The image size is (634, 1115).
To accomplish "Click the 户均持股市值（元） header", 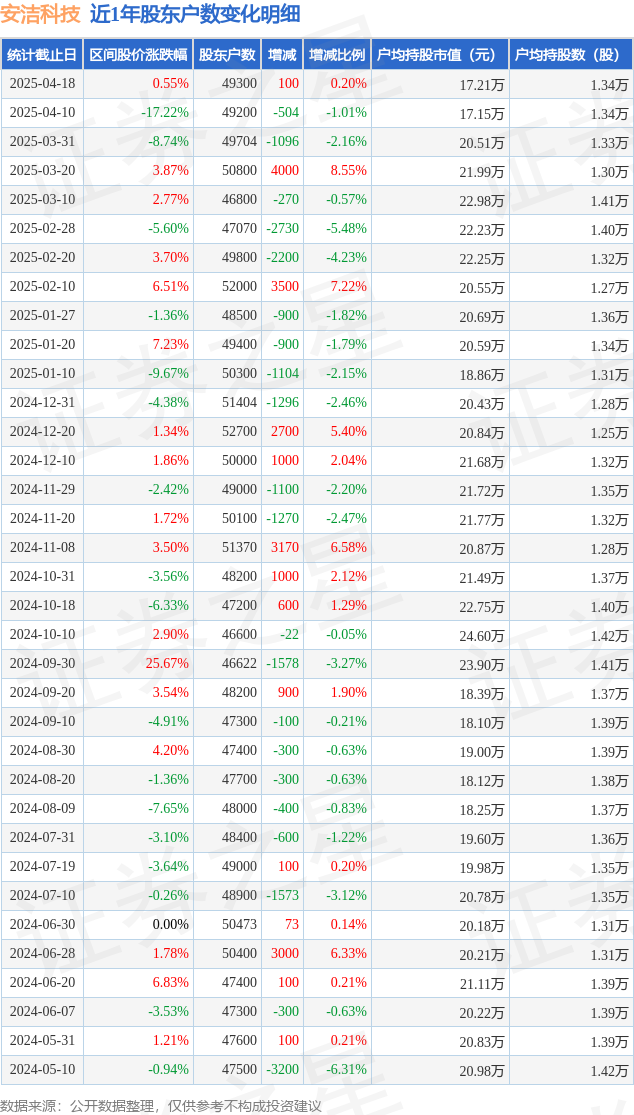I will [x=440, y=54].
